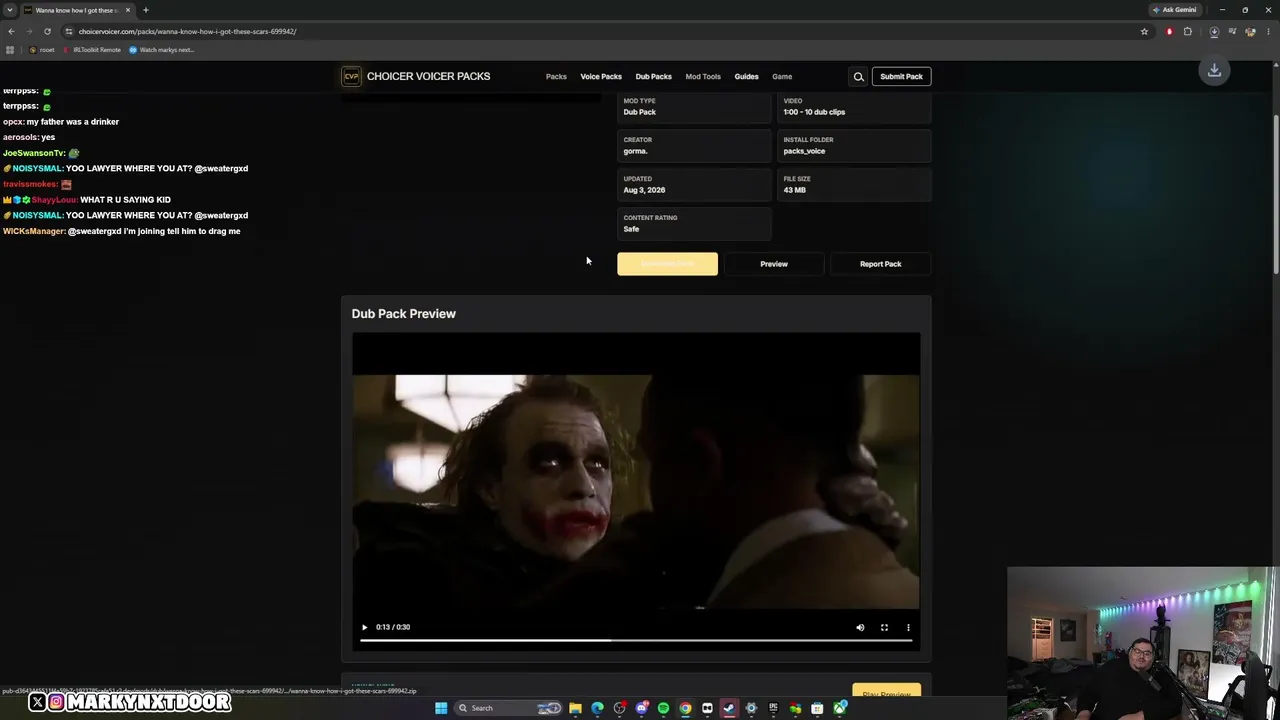Play the dub pack preview video
The height and width of the screenshot is (720, 1280).
point(364,627)
